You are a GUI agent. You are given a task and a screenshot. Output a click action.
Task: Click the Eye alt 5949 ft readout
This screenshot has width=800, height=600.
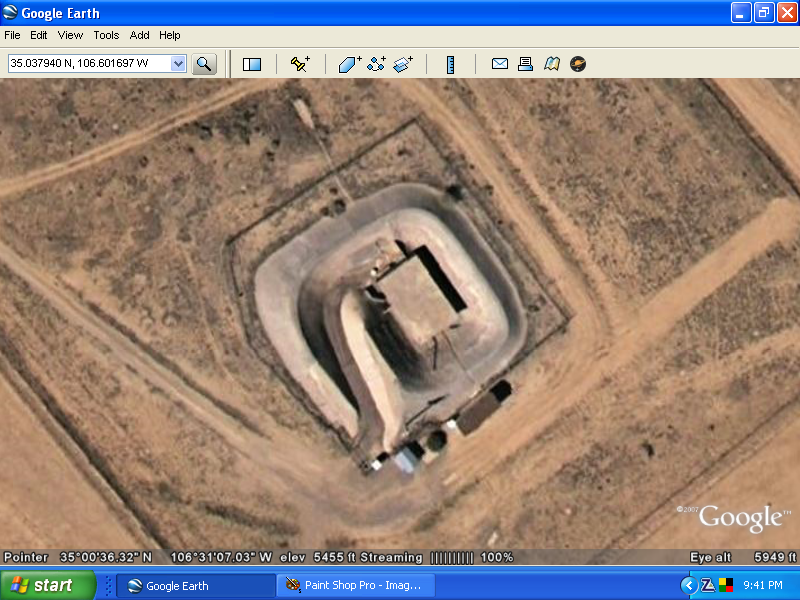pos(743,557)
